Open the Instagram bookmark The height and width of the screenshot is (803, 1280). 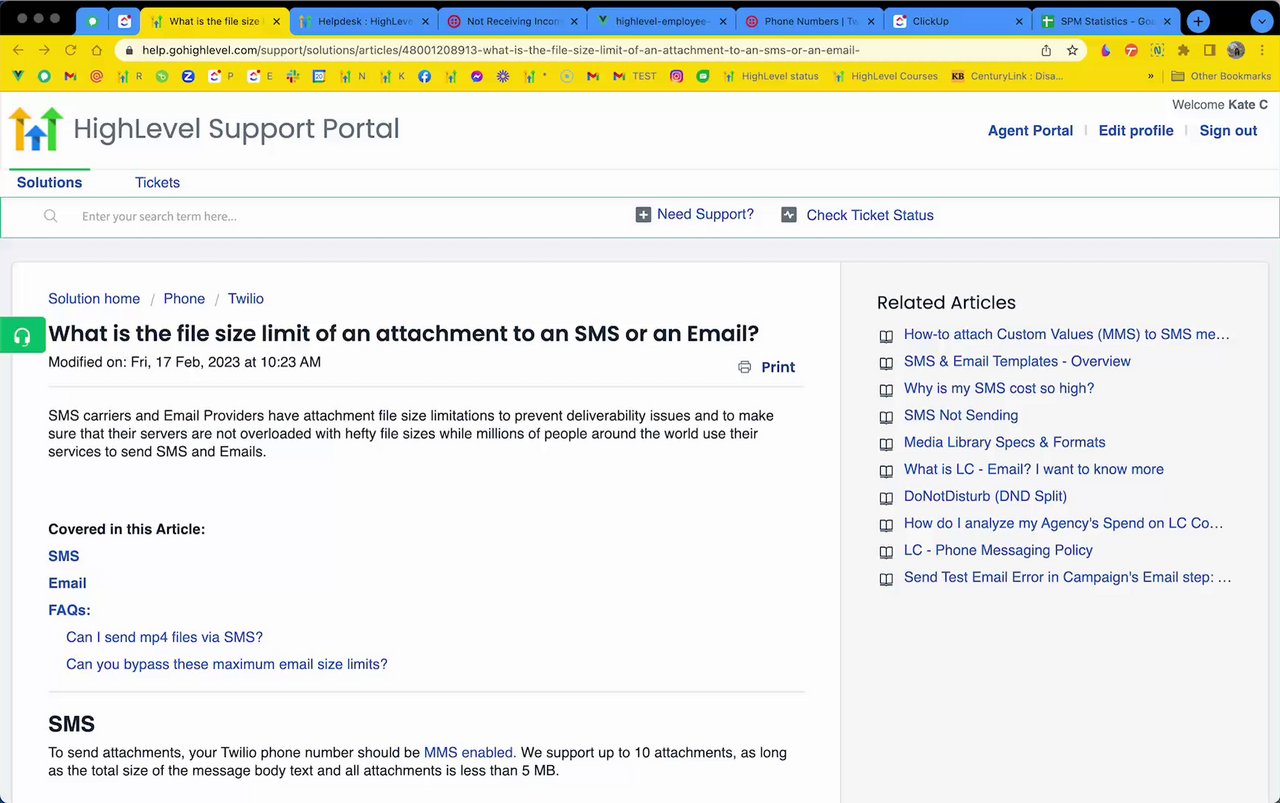point(677,76)
